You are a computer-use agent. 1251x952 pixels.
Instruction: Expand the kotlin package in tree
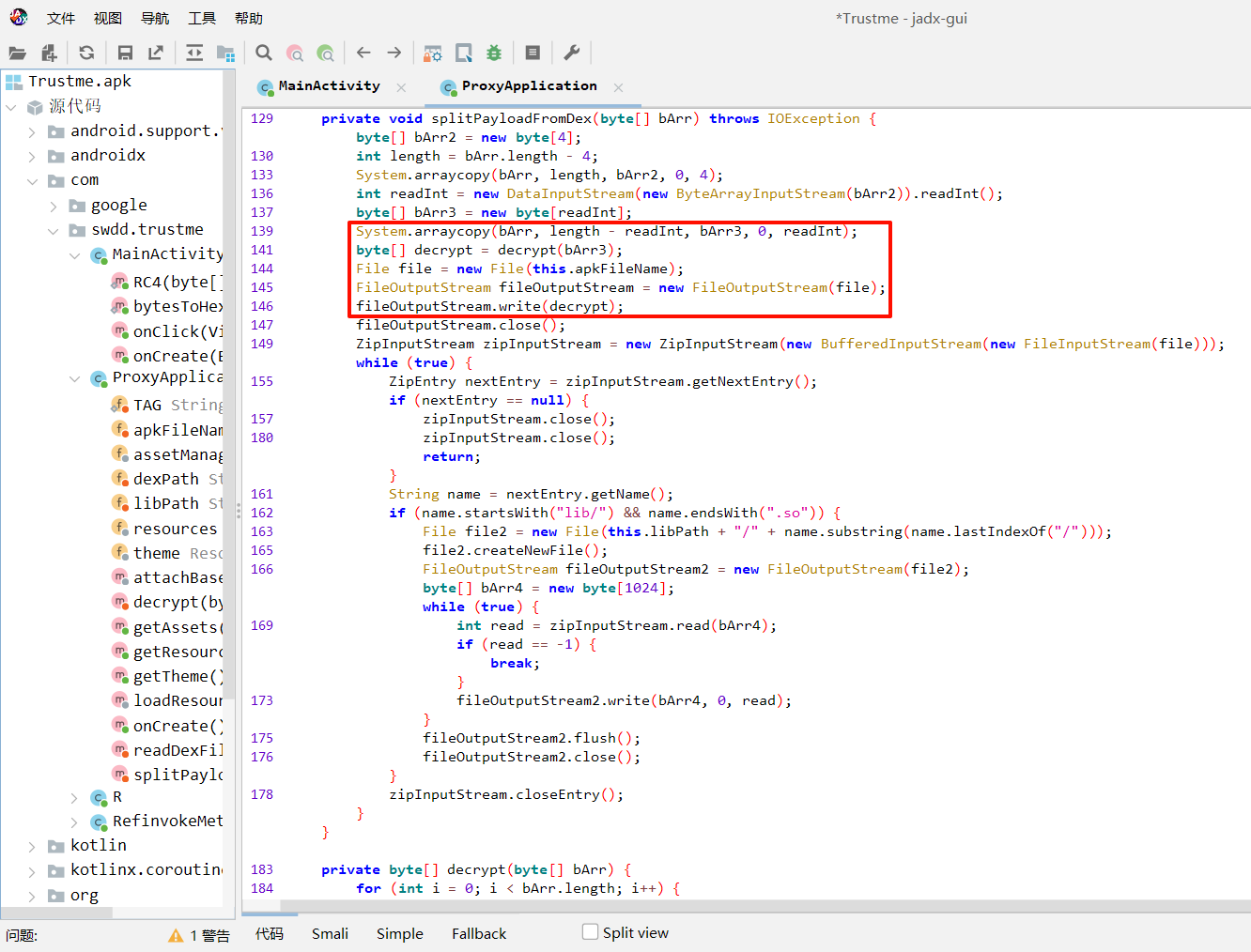[x=33, y=846]
